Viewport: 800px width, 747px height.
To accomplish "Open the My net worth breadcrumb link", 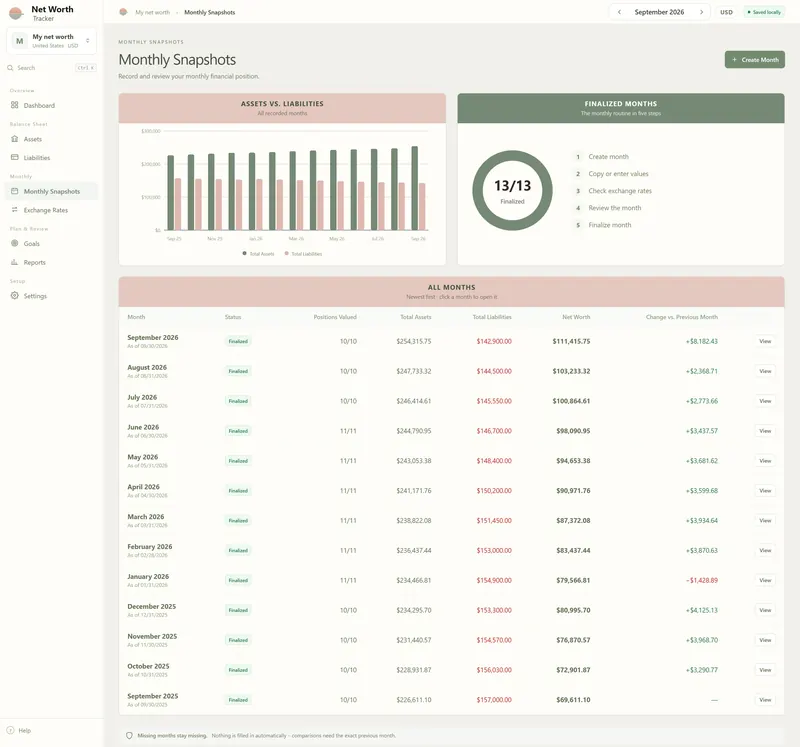I will pos(153,12).
